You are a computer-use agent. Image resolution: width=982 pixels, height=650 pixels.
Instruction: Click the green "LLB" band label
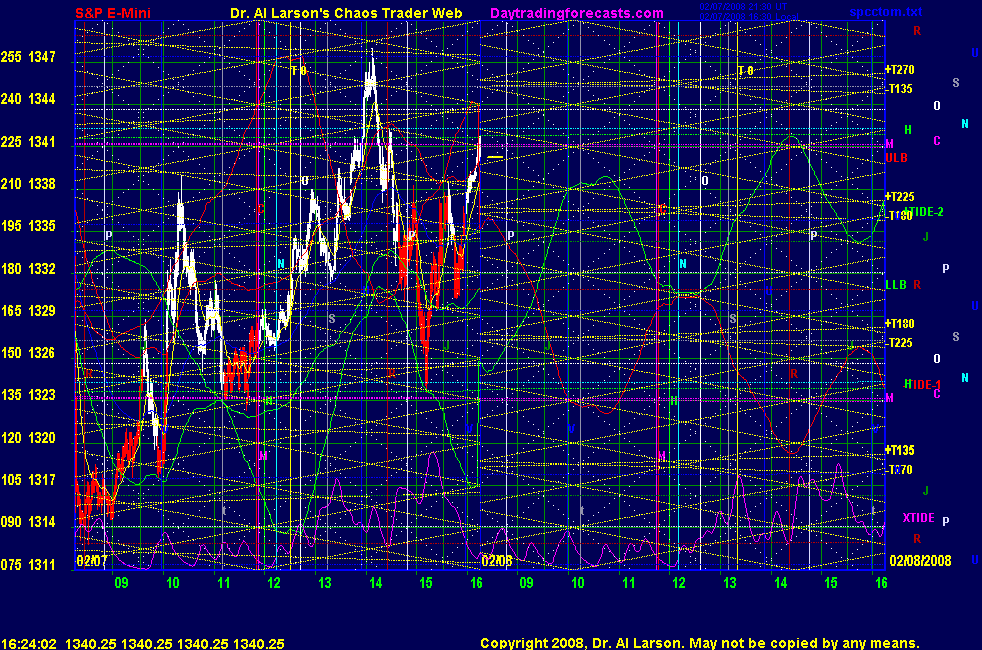pyautogui.click(x=896, y=284)
